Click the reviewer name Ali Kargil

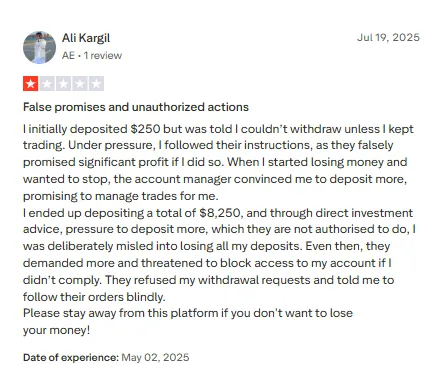pyautogui.click(x=86, y=38)
